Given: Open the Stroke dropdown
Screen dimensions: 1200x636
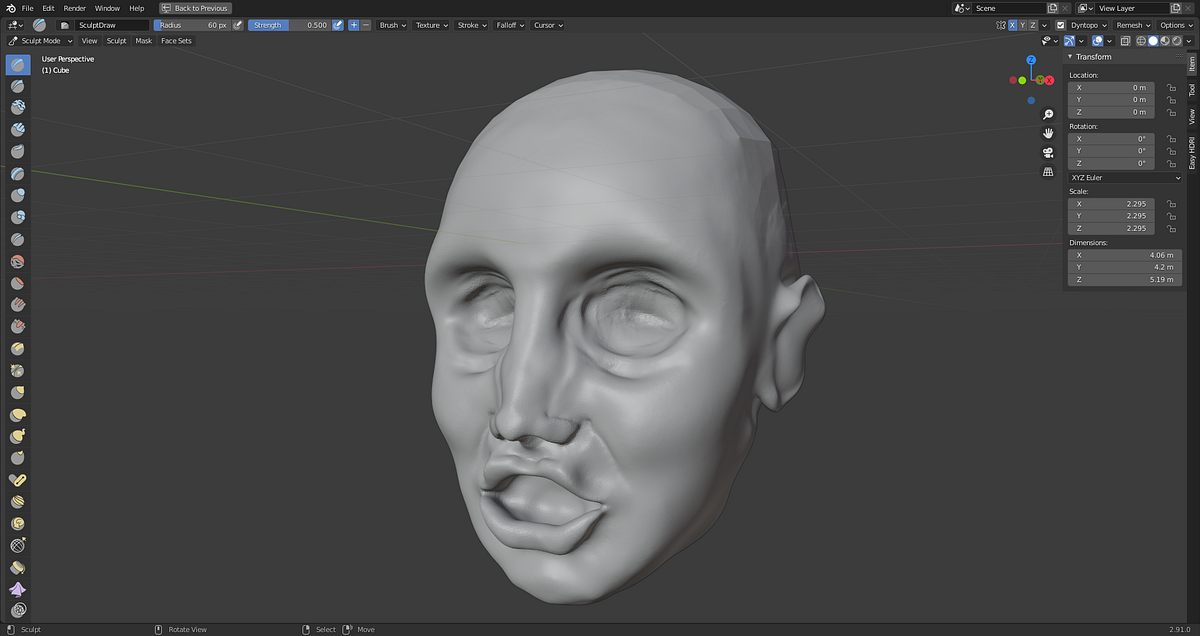Looking at the screenshot, I should coord(471,25).
